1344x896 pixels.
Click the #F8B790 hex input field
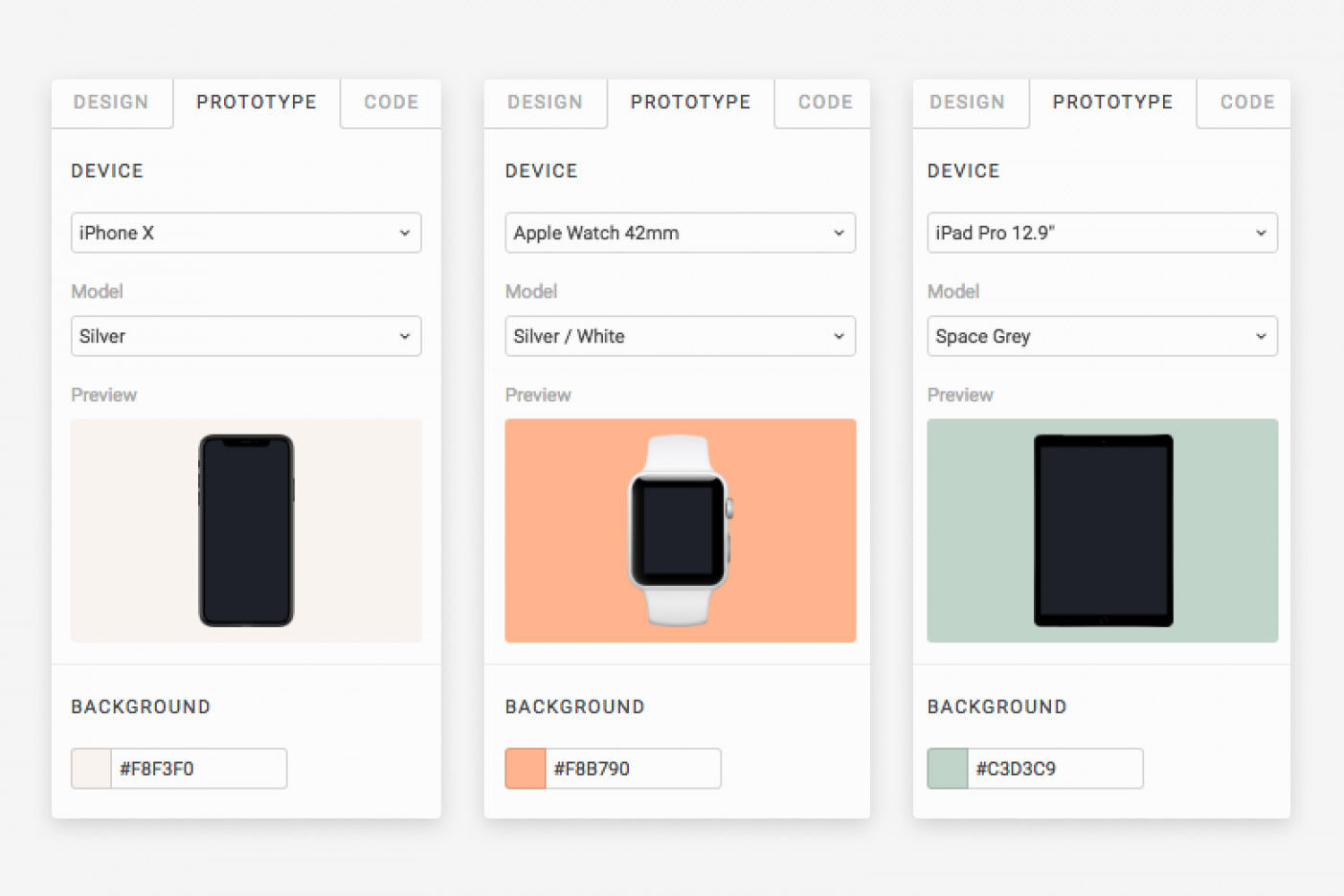[633, 769]
